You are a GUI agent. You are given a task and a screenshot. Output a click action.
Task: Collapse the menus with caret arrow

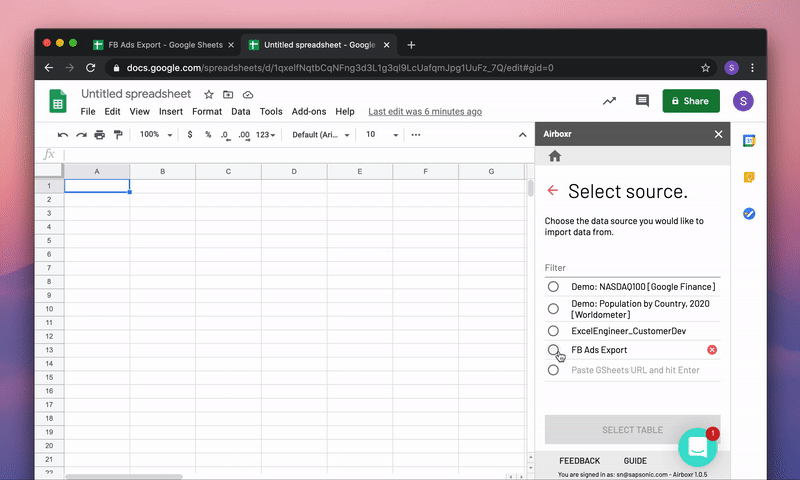pyautogui.click(x=522, y=135)
